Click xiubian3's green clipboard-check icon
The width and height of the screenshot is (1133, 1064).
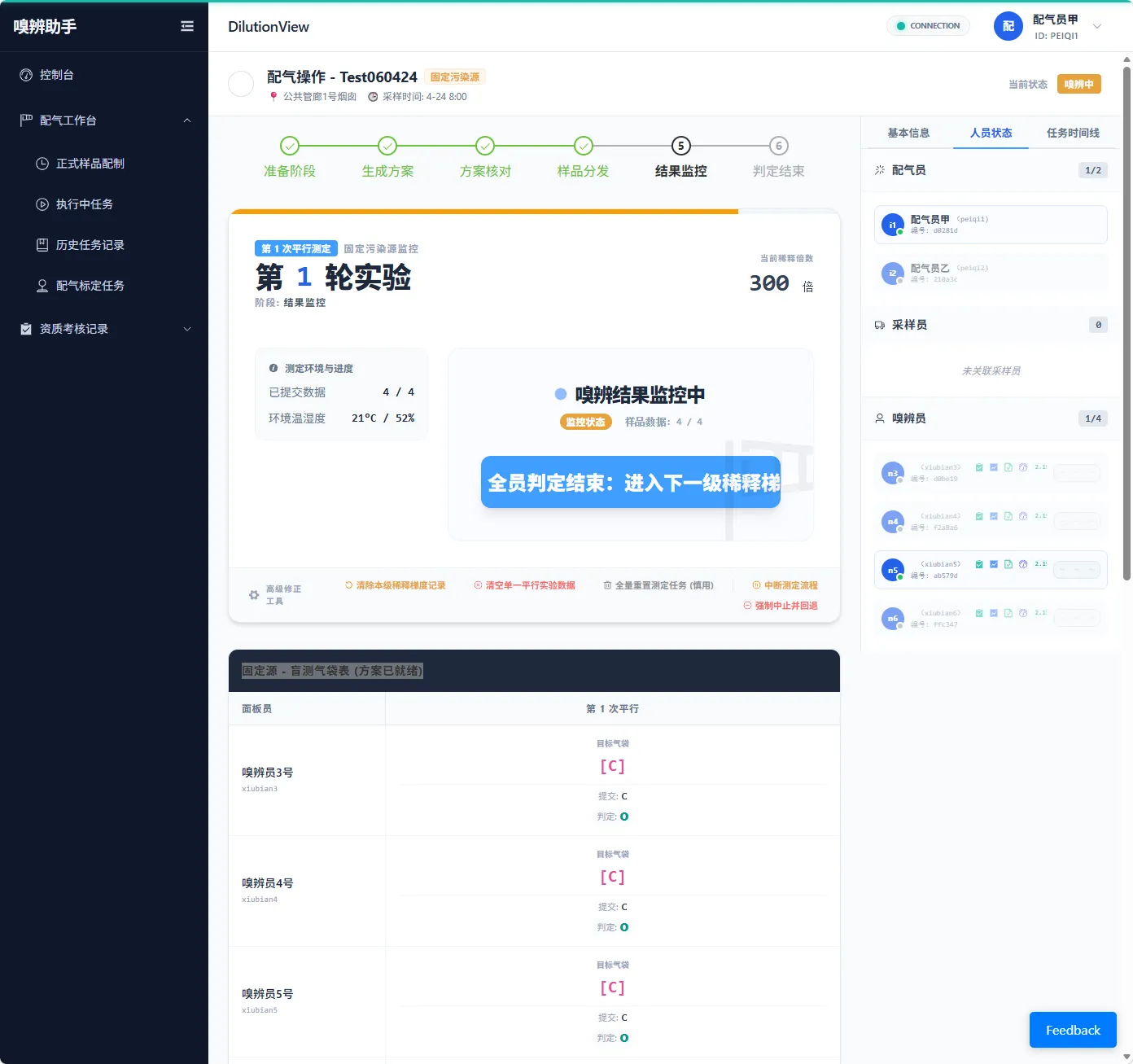coord(979,467)
